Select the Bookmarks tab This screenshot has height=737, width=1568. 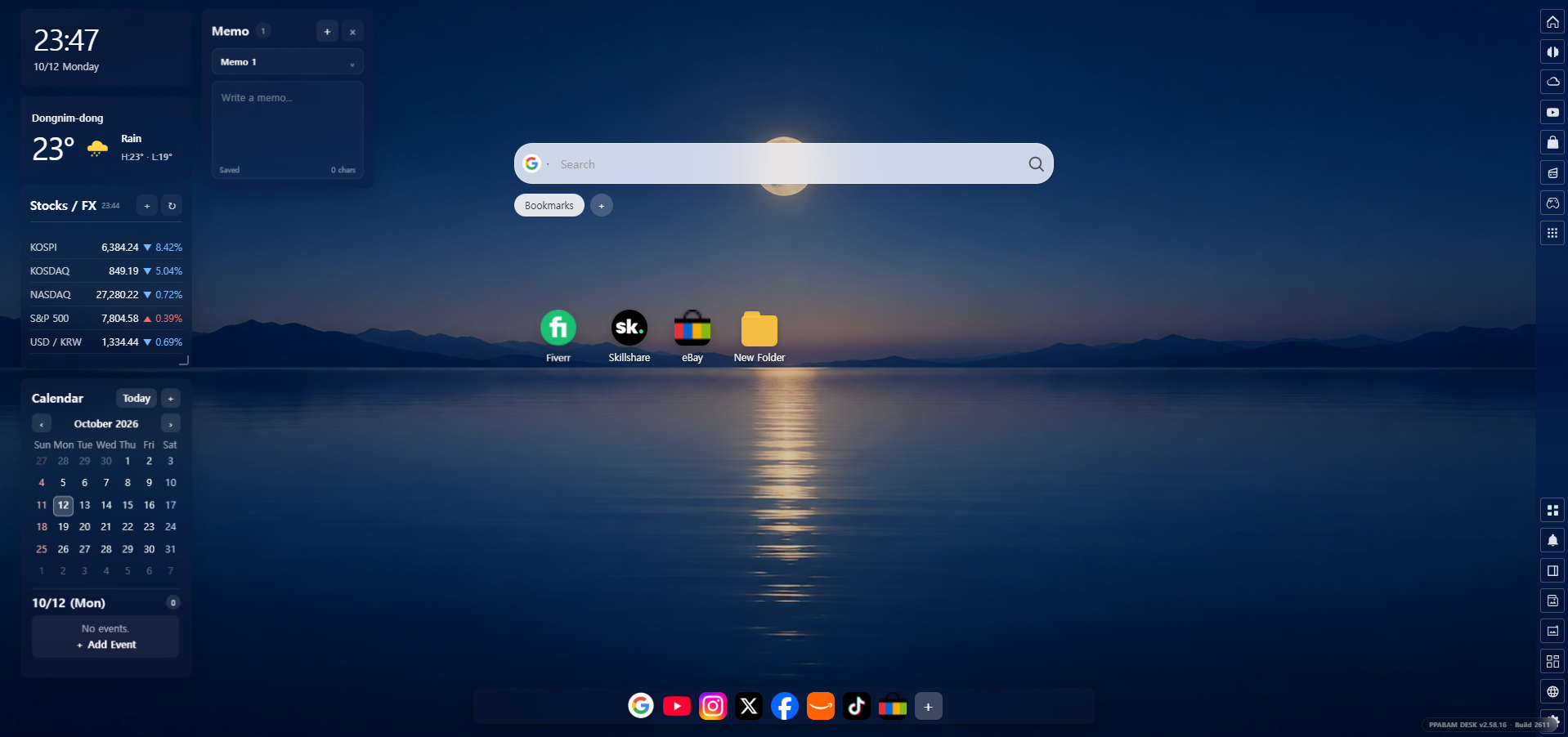click(549, 205)
